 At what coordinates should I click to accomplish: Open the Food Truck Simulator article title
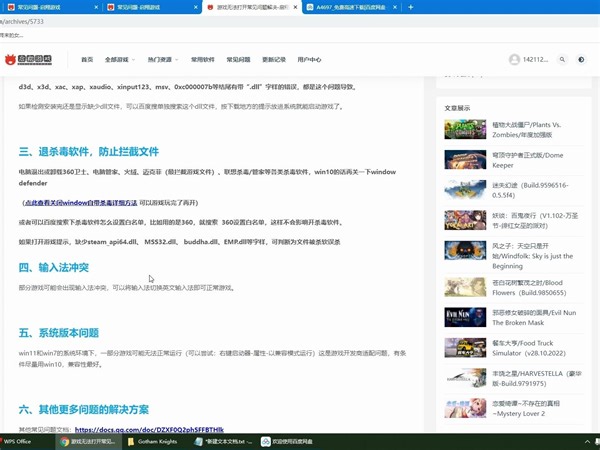pyautogui.click(x=529, y=348)
